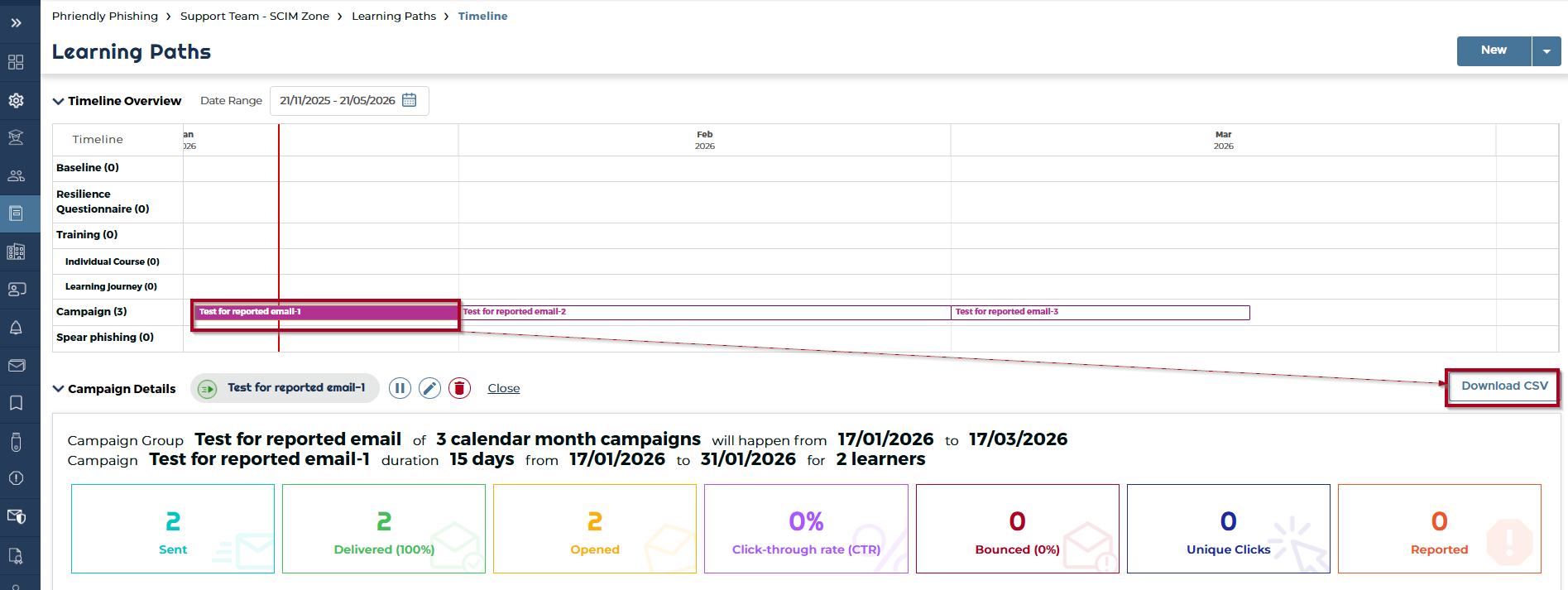
Task: Click the Date Range field 21/11/2025 - 21/05/2026
Action: coord(349,100)
